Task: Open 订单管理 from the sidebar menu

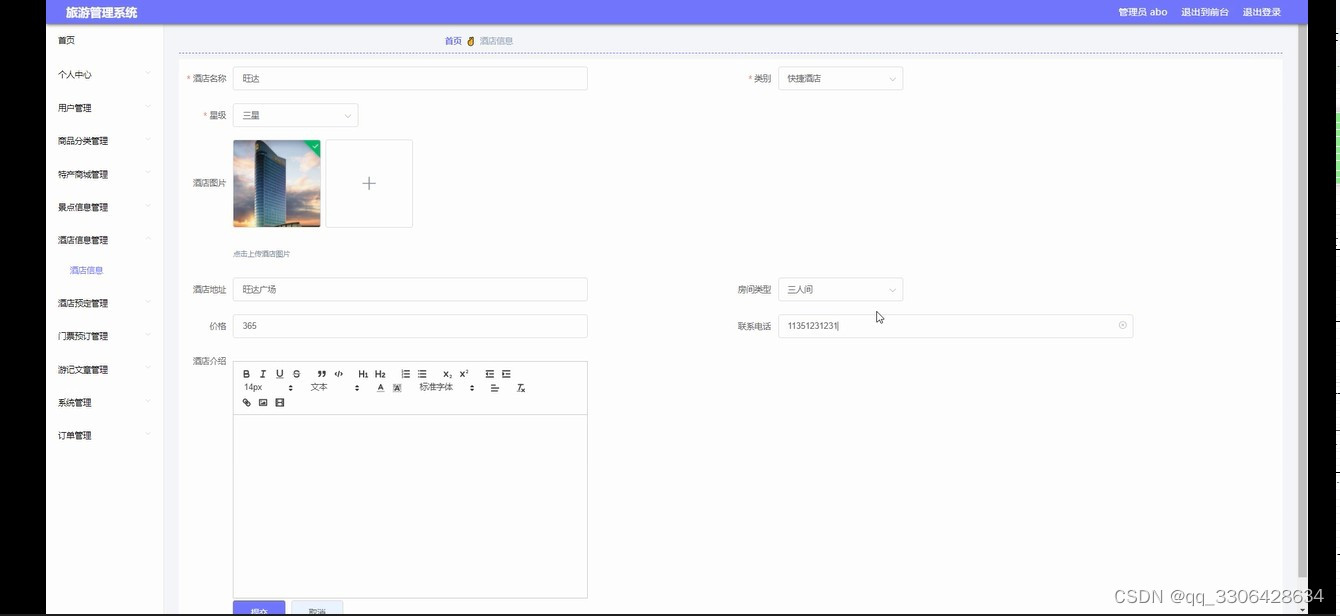Action: point(75,434)
